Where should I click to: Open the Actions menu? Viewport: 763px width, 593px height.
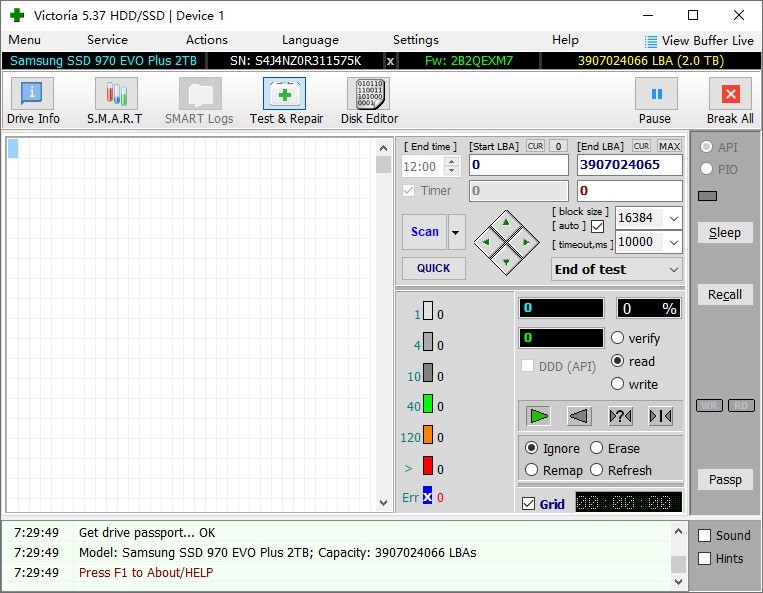tap(207, 40)
